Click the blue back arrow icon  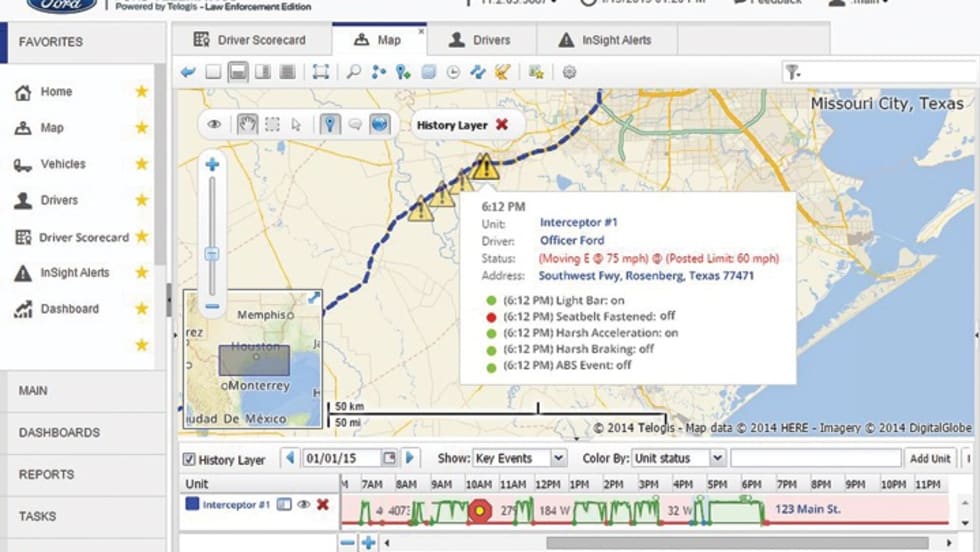(188, 72)
